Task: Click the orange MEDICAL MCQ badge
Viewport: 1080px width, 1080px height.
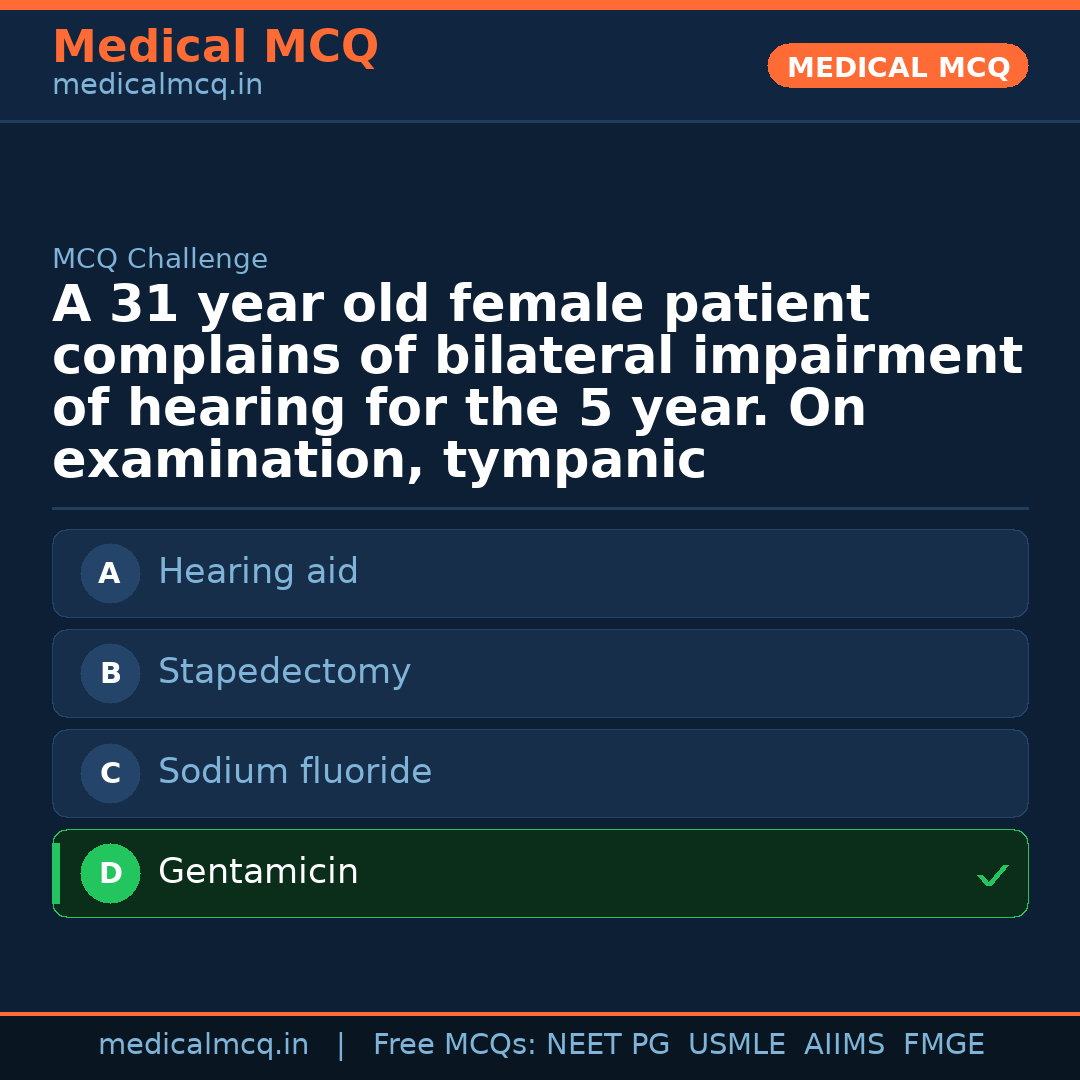Action: coord(897,66)
